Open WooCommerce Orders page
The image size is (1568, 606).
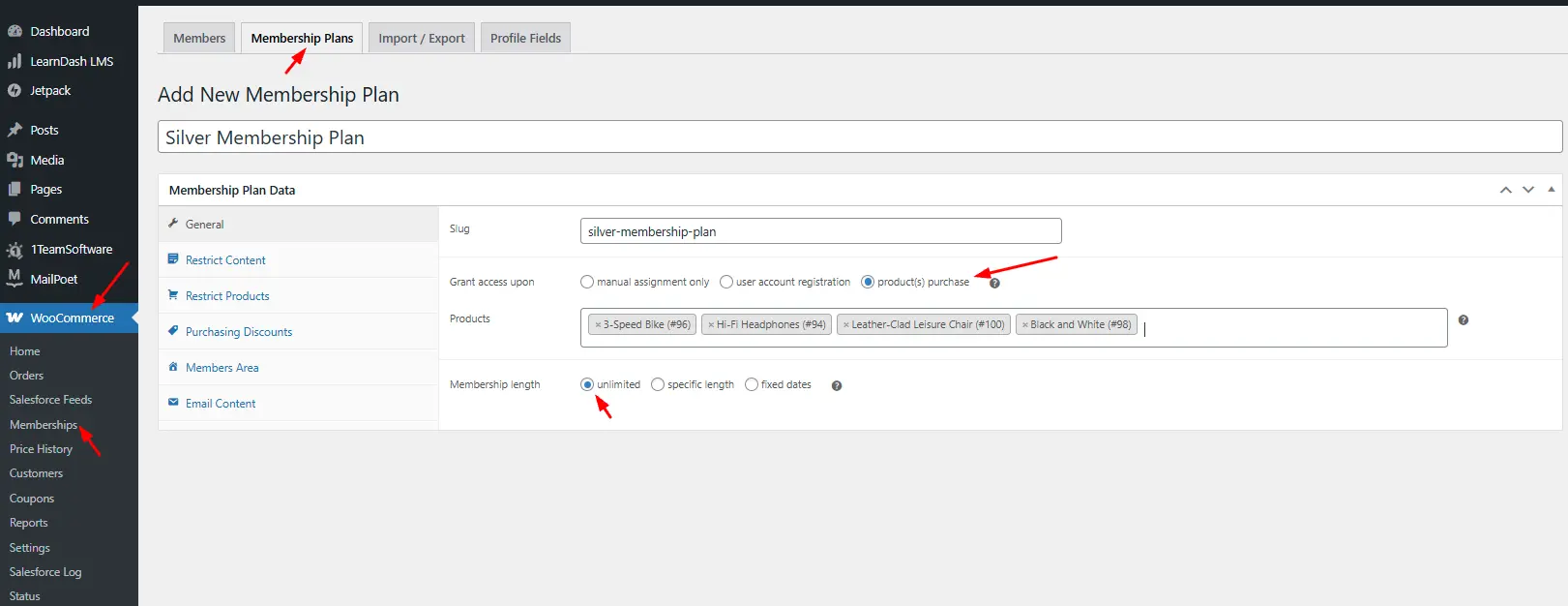pyautogui.click(x=27, y=376)
